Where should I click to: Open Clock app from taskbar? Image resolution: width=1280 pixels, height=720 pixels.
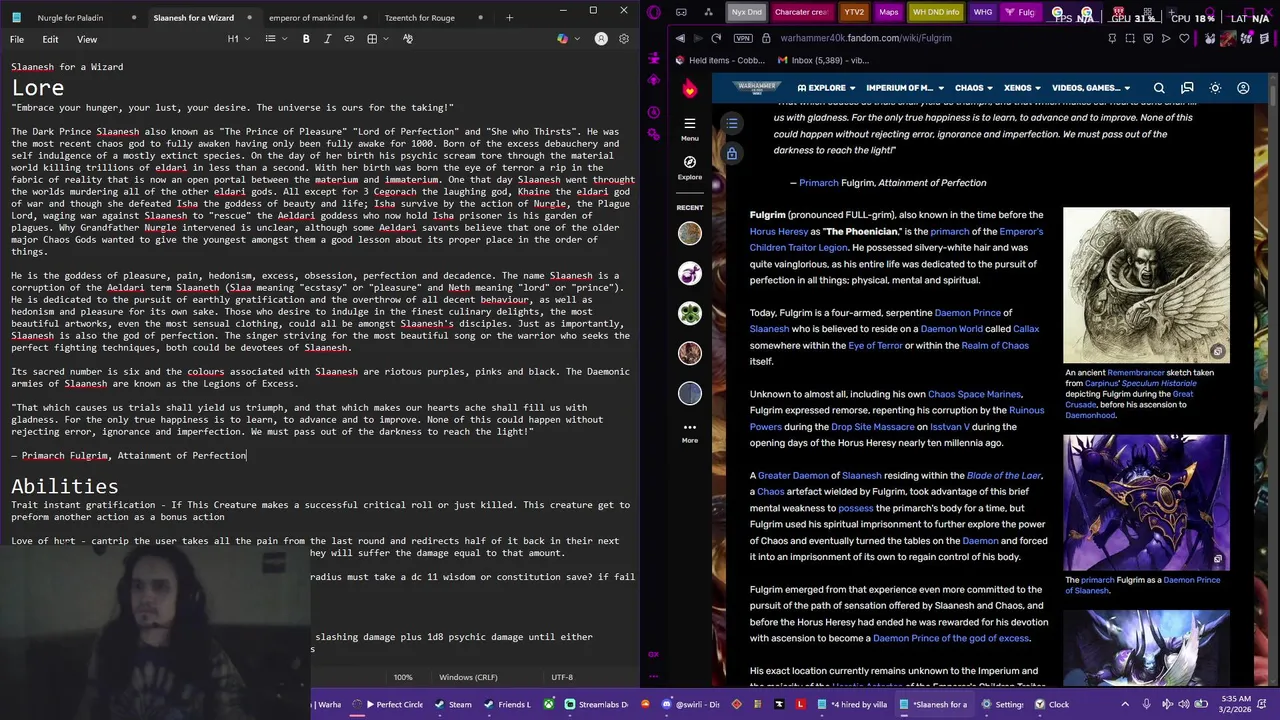tap(1052, 704)
